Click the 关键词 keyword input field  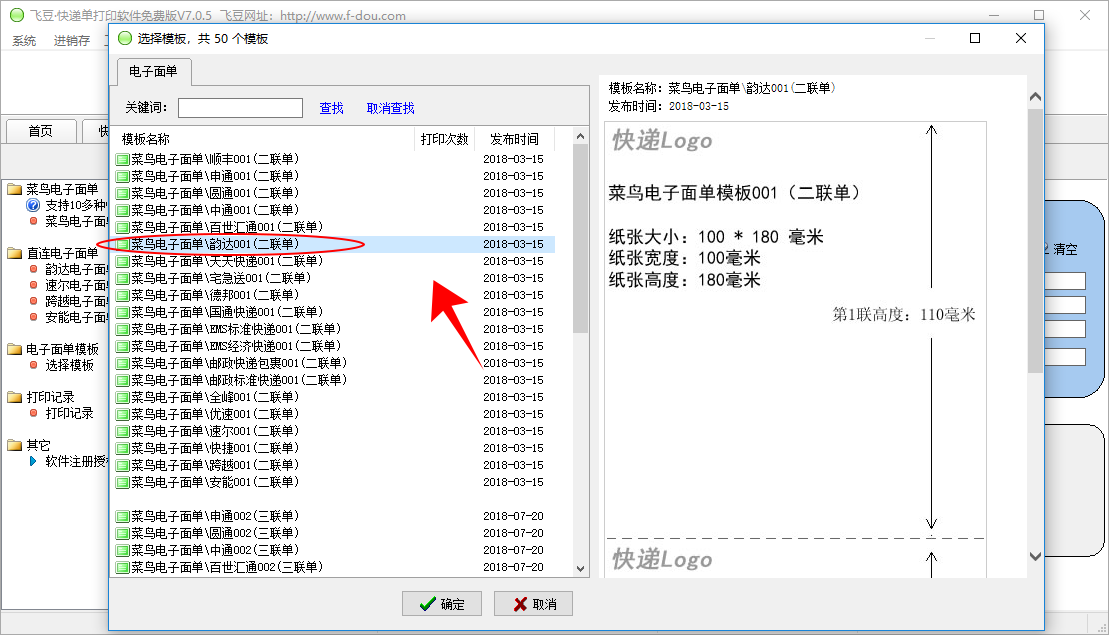click(240, 108)
